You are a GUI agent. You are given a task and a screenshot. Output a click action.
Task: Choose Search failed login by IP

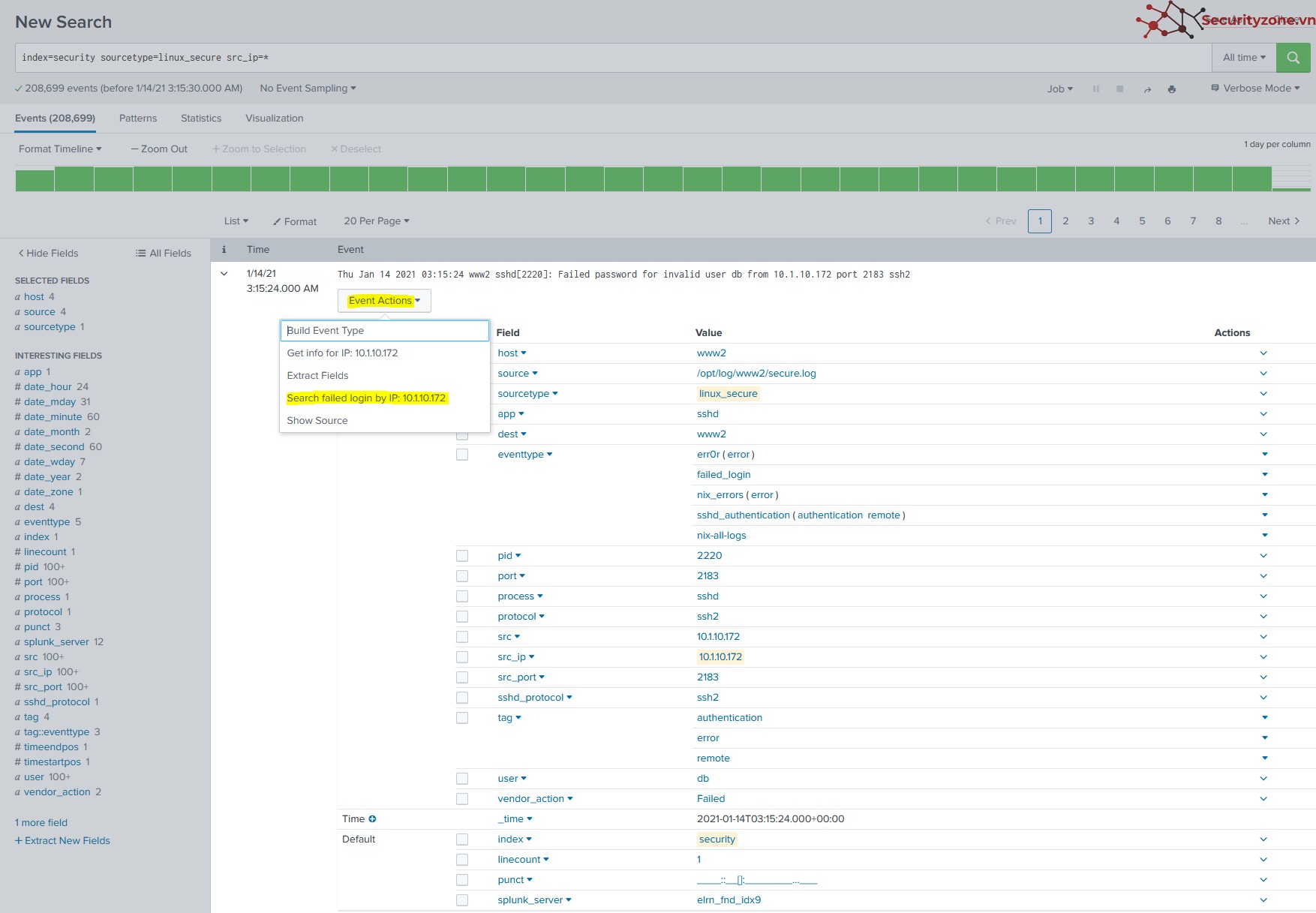[x=385, y=398]
